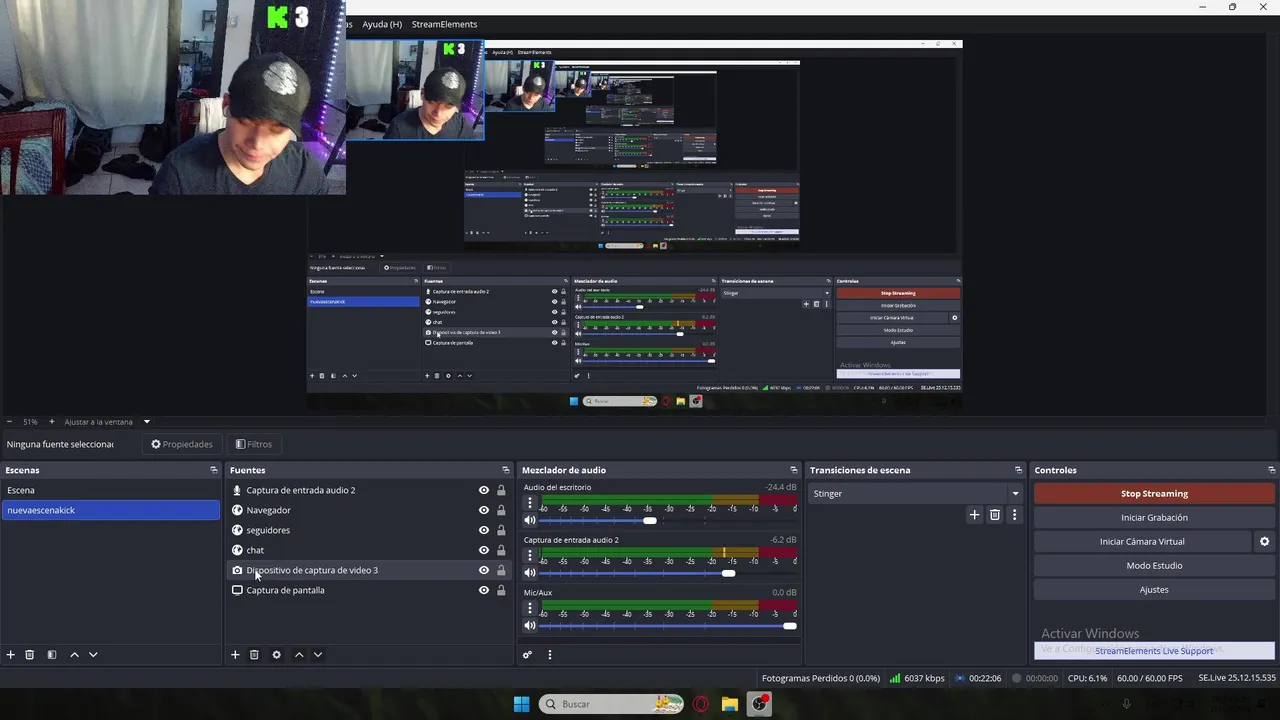Select the Escena scene in the list

coord(110,490)
